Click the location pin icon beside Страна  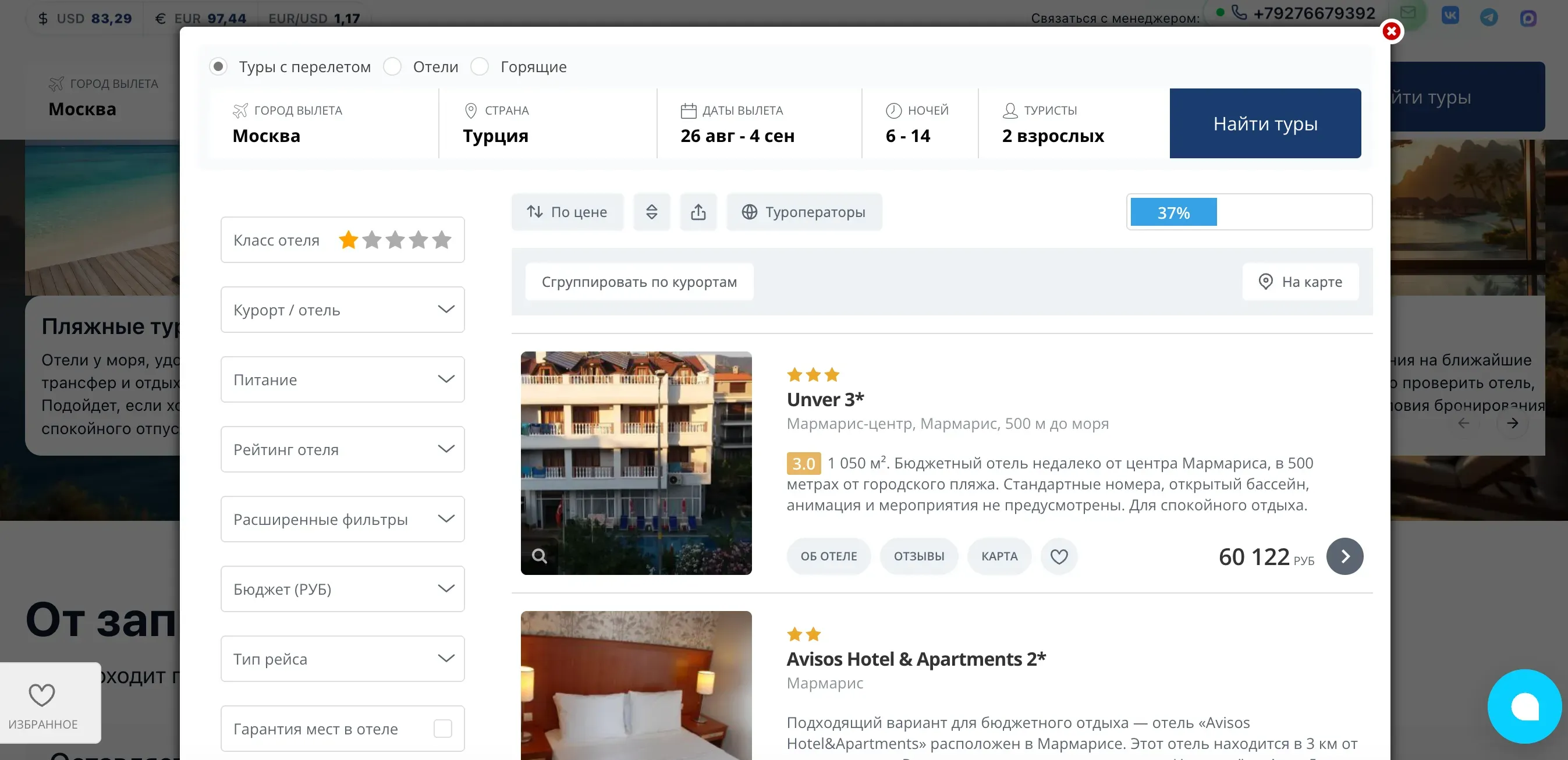point(470,111)
